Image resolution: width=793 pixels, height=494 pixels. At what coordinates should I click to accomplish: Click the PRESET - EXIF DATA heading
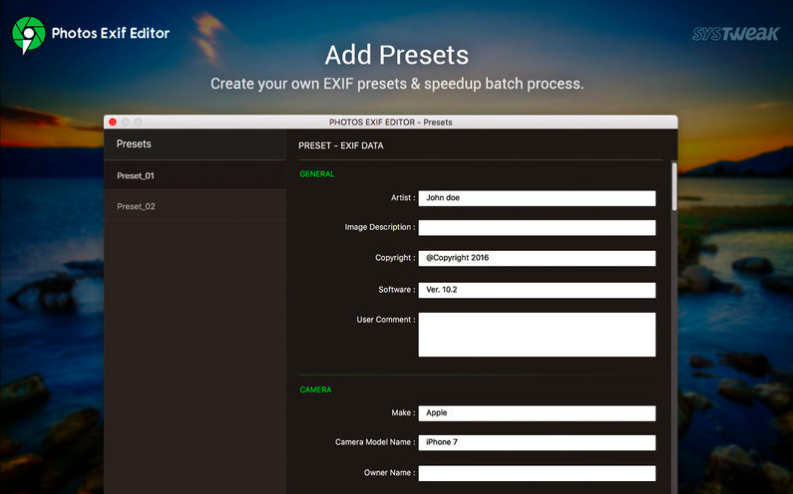(341, 146)
